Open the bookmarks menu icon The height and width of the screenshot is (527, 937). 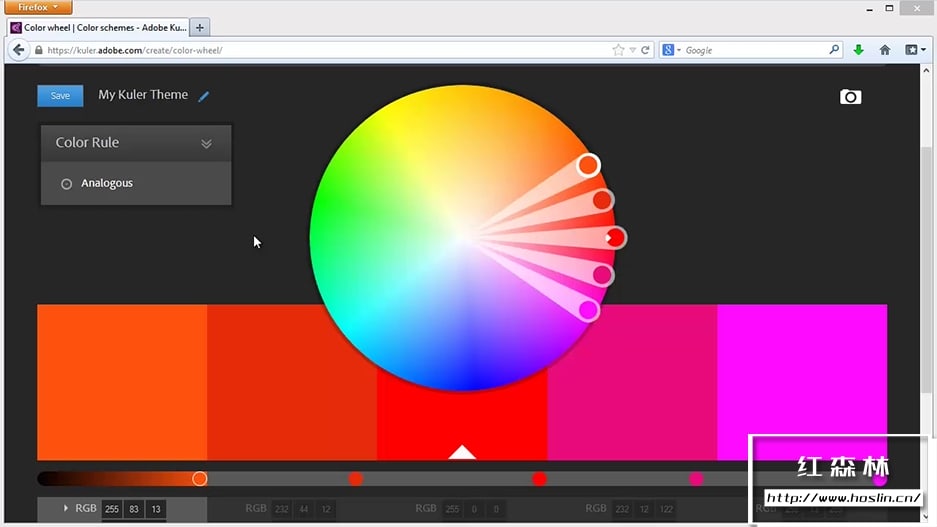pyautogui.click(x=915, y=50)
